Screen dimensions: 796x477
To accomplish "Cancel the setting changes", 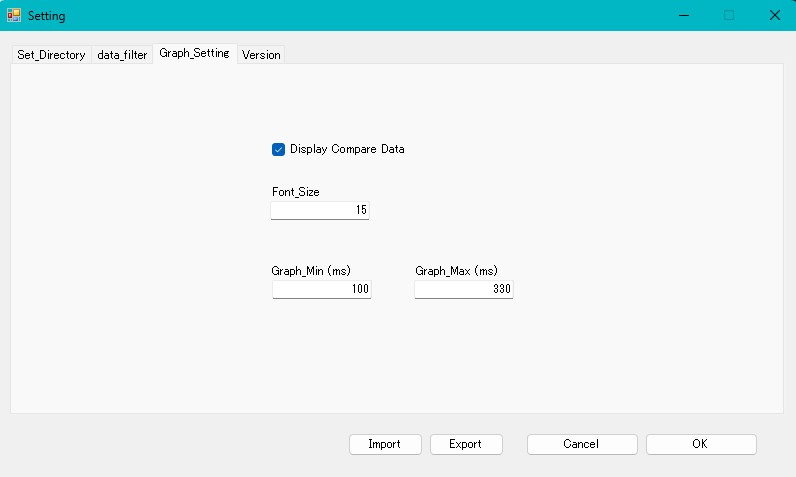I will coord(582,444).
